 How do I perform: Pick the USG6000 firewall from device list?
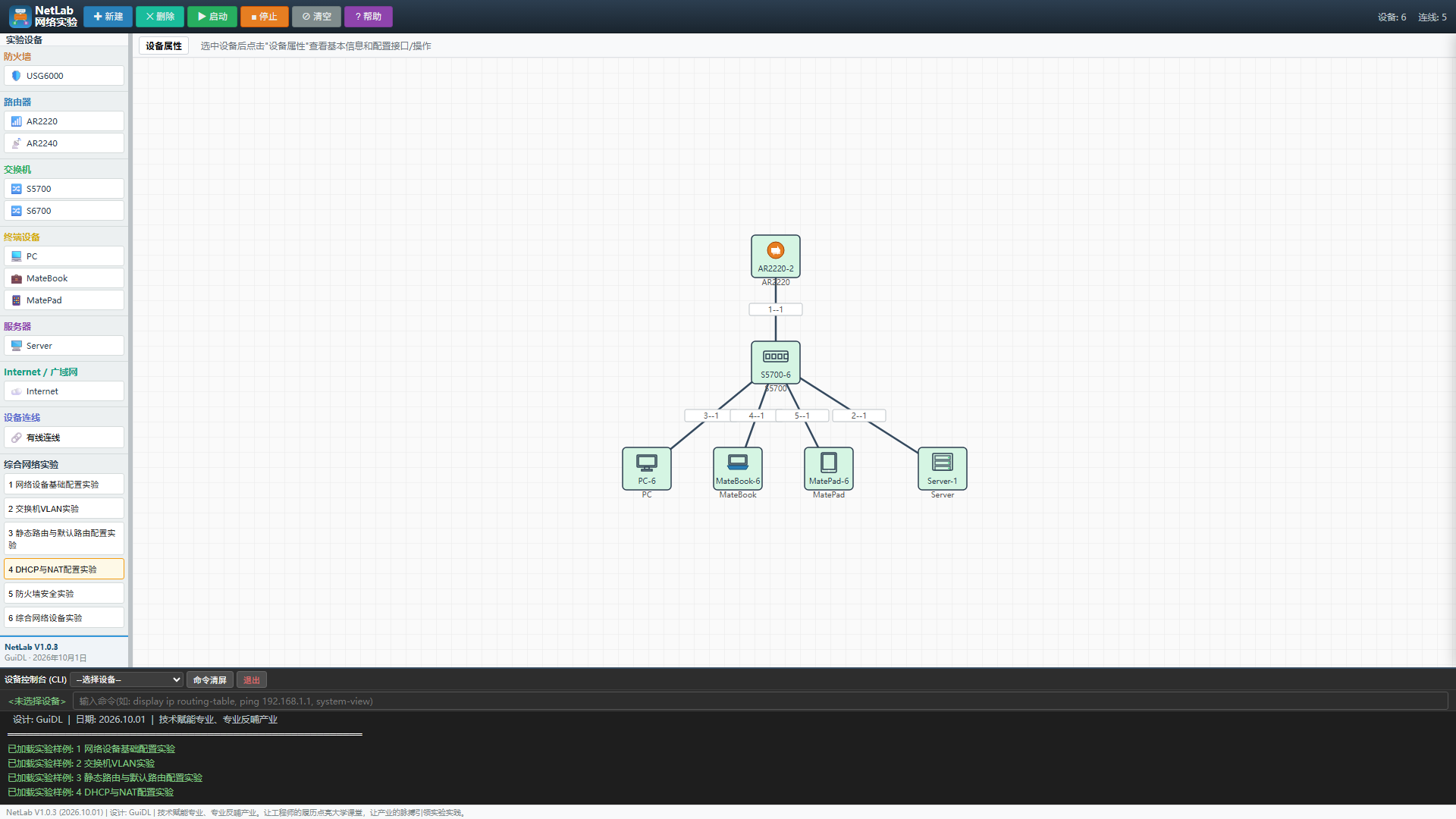(x=64, y=76)
